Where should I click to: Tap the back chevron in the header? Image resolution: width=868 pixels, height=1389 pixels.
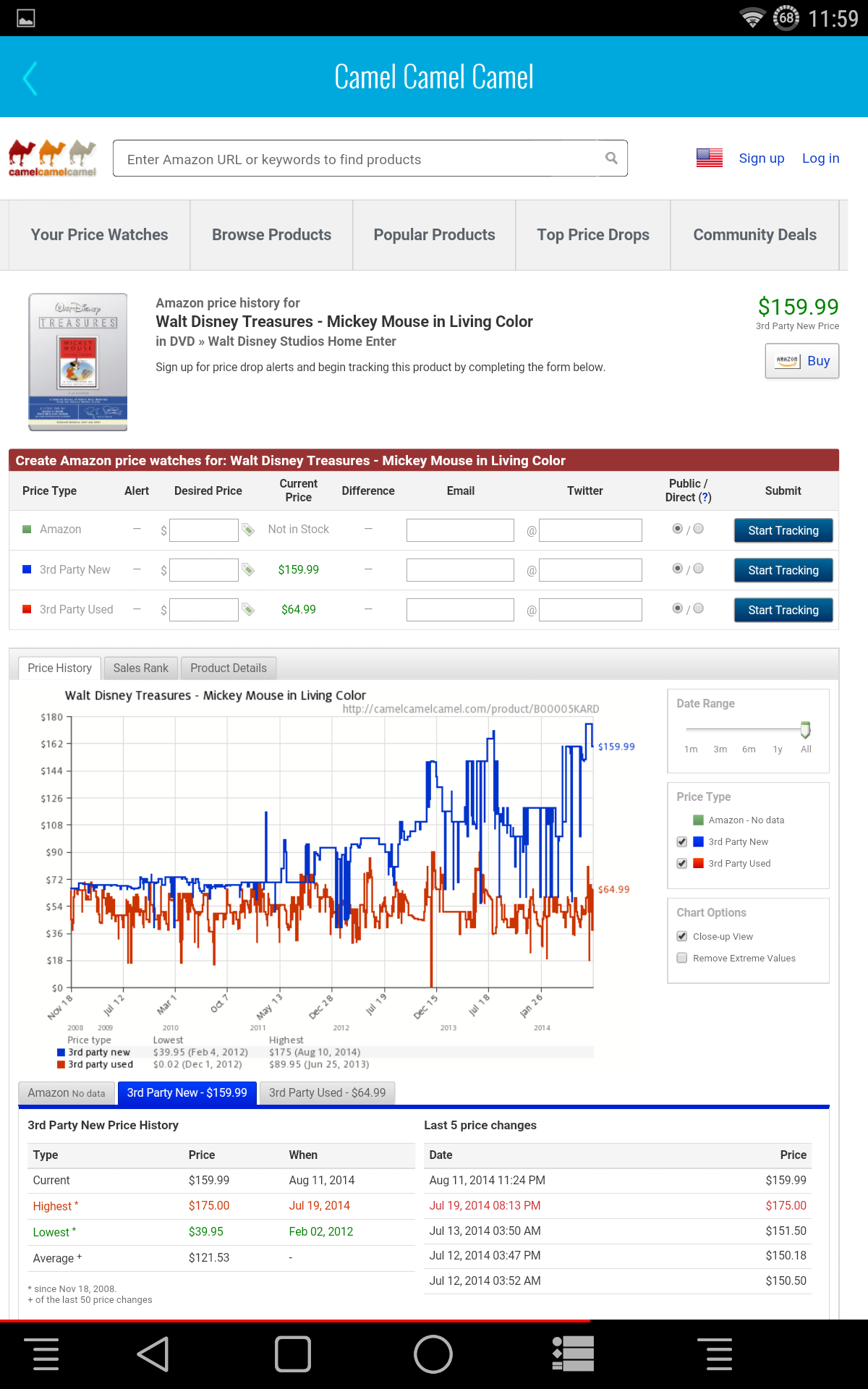(30, 78)
